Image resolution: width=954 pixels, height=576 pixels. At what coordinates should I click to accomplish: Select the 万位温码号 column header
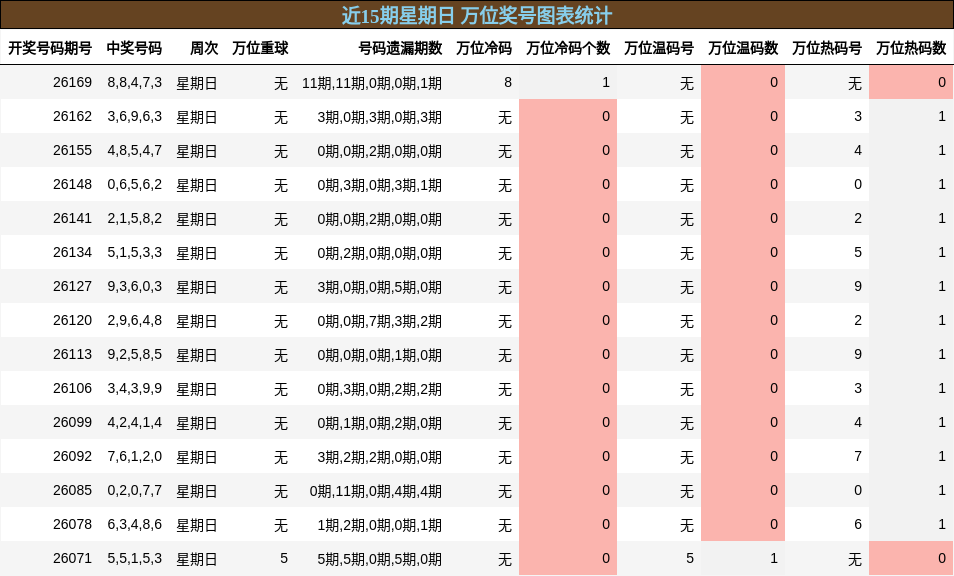(x=659, y=48)
